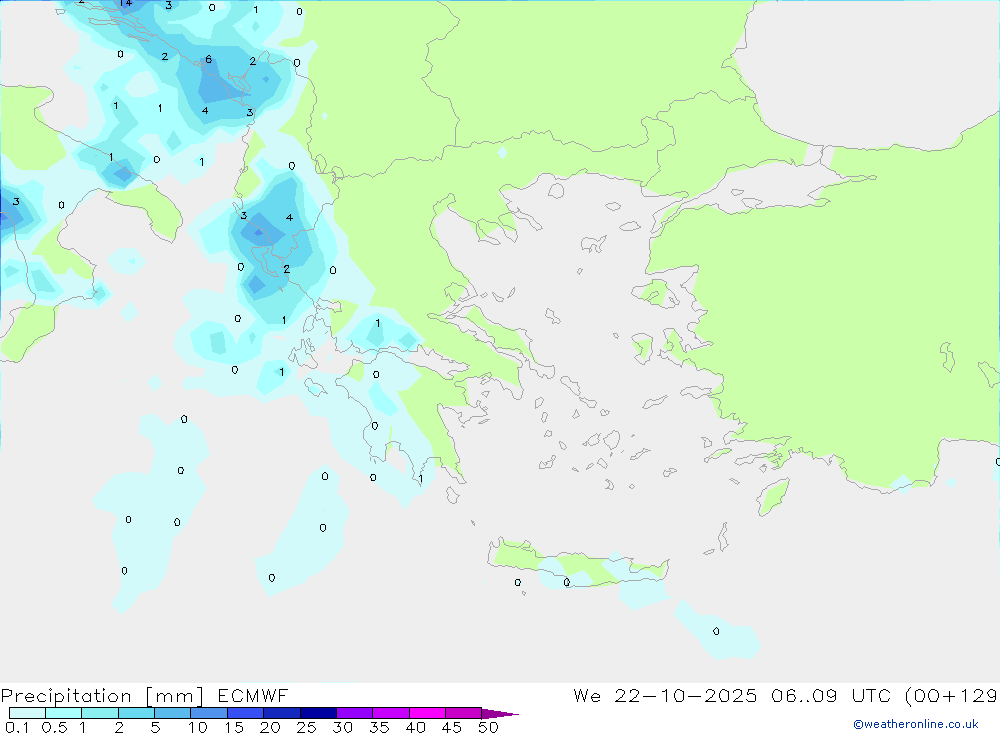Click the above-50 arrow tip of legend

(499, 714)
